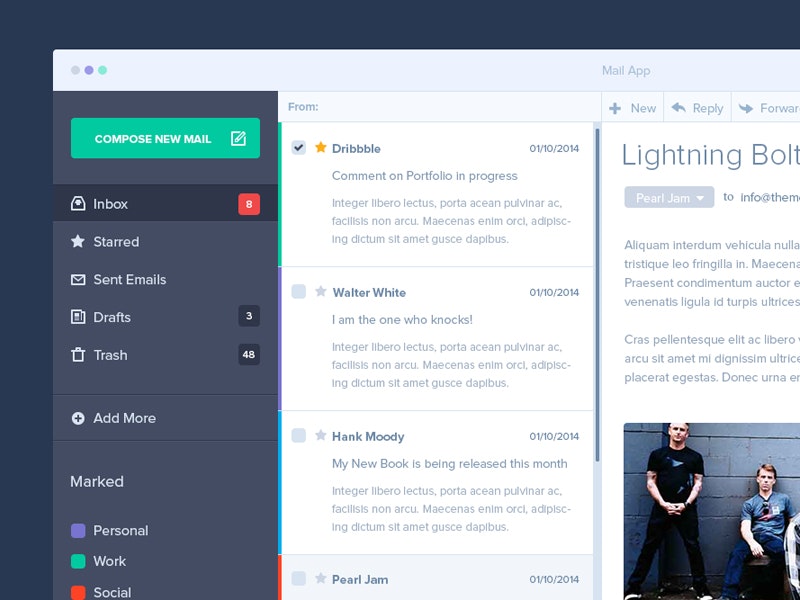Click subject 'Comment on Portfolio in progress'

[424, 176]
